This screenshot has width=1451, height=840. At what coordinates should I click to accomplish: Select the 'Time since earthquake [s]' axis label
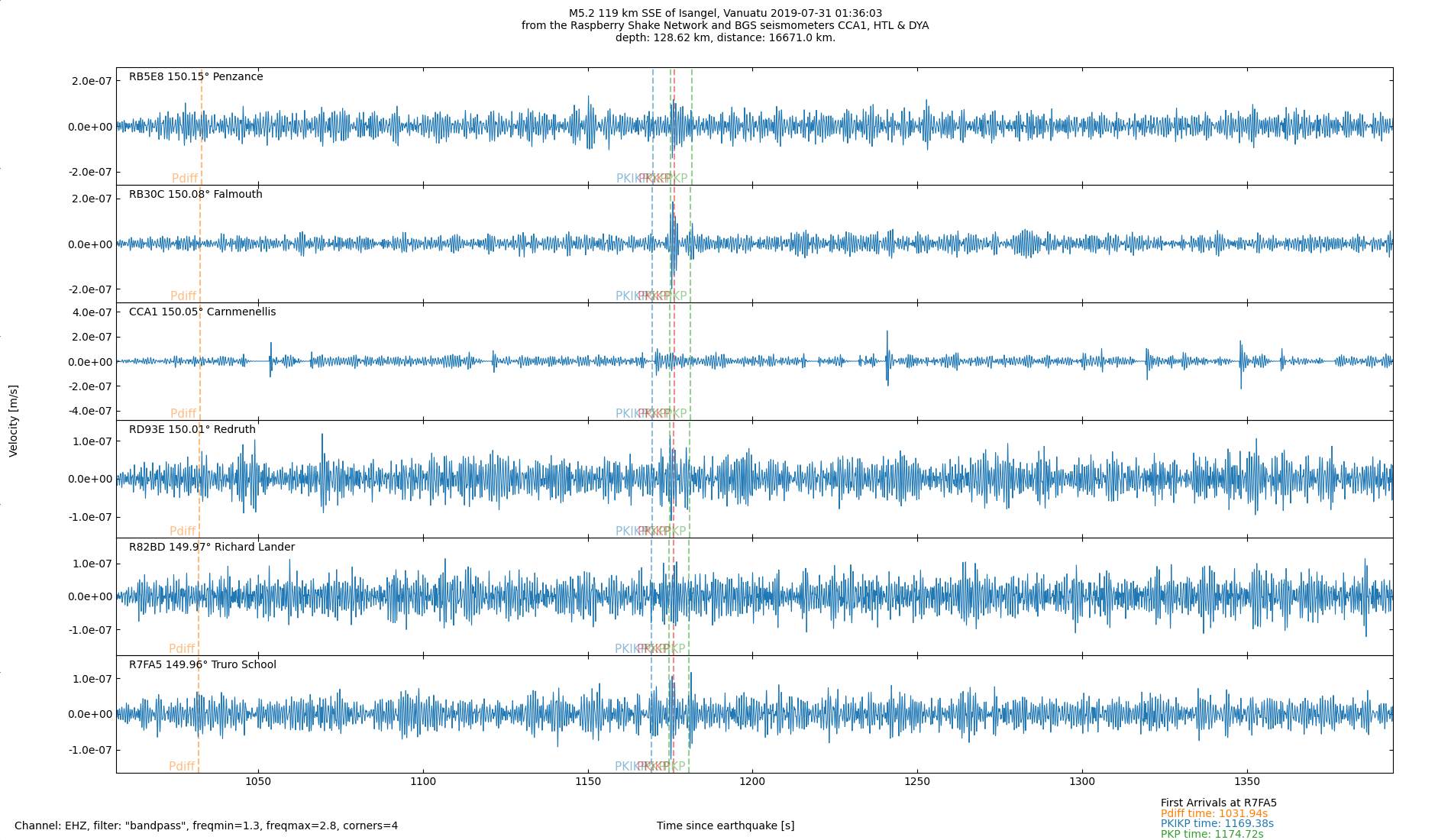point(725,825)
